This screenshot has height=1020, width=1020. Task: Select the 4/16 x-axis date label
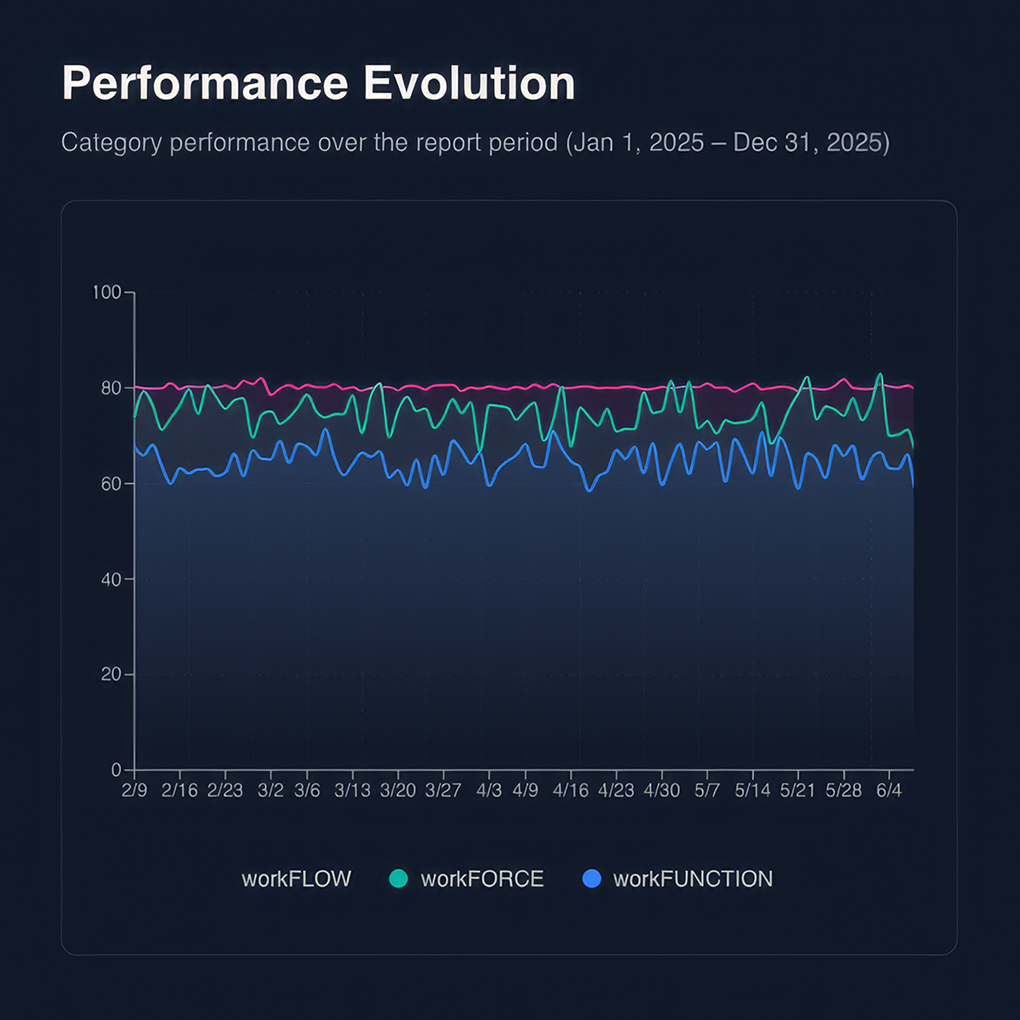570,790
